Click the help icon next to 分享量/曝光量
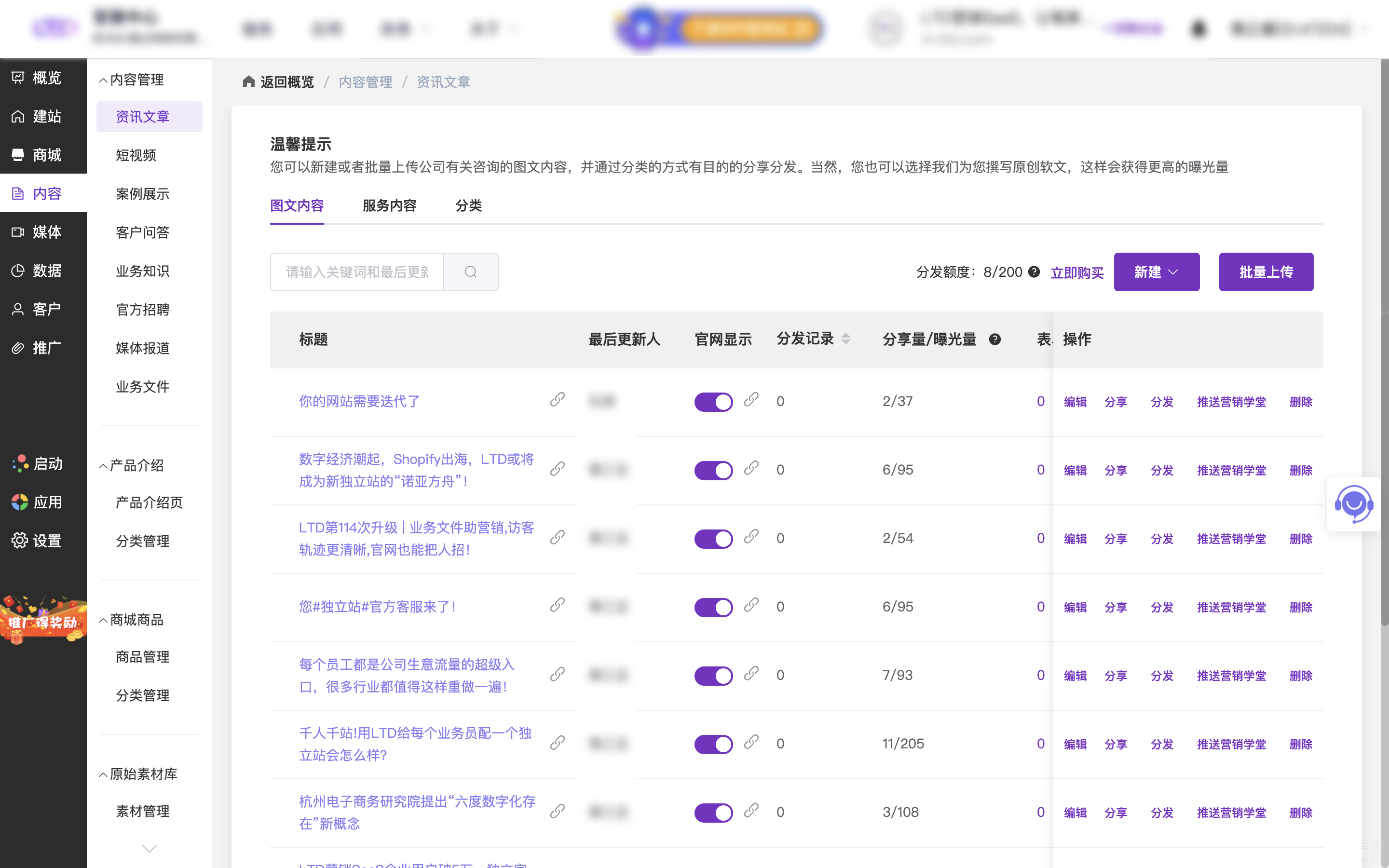The height and width of the screenshot is (868, 1389). pyautogui.click(x=994, y=339)
